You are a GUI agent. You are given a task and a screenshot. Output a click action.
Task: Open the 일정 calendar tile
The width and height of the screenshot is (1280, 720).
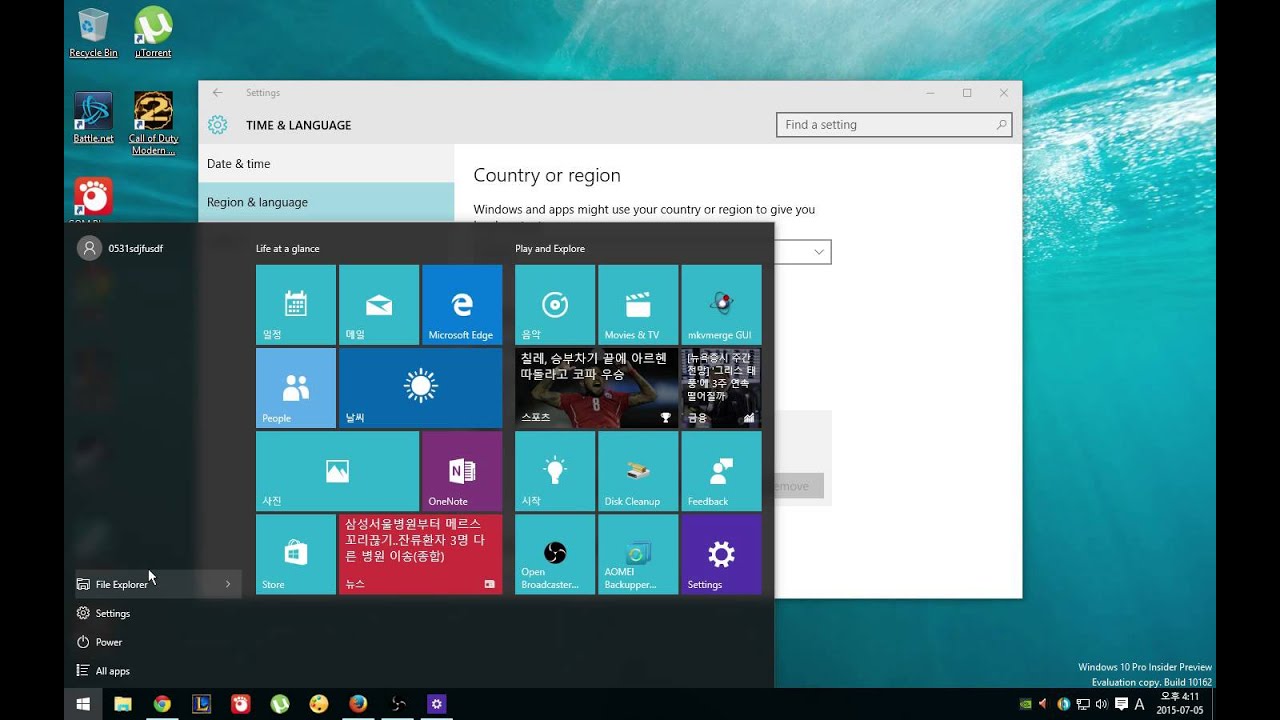[296, 305]
